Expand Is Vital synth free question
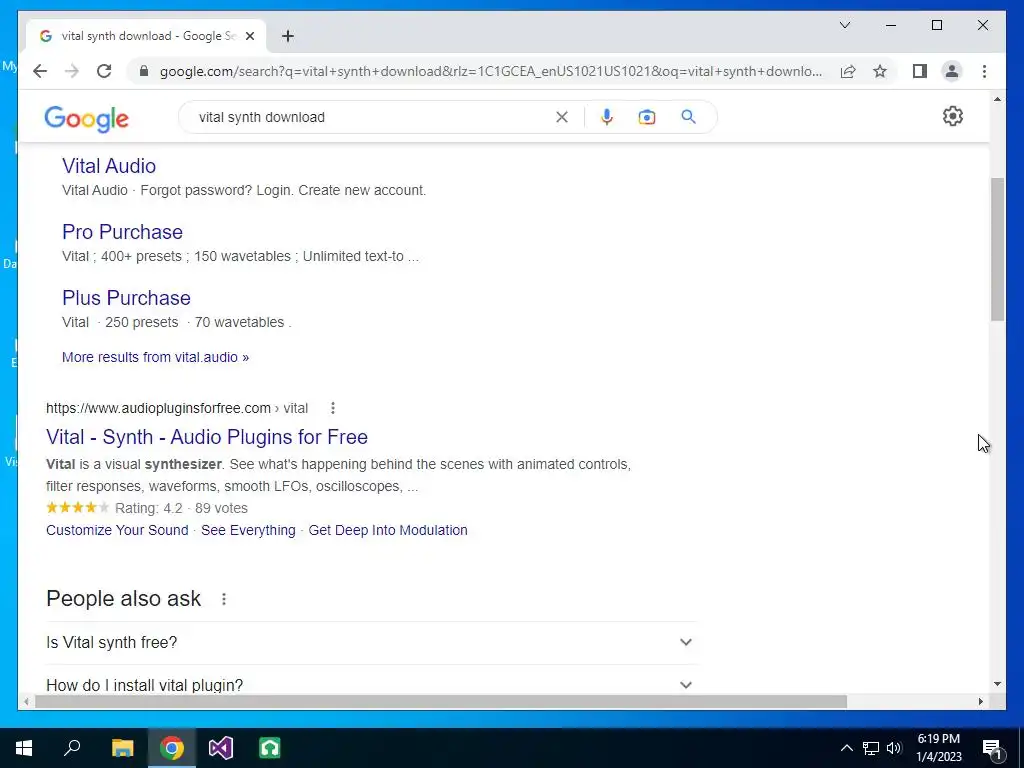This screenshot has width=1024, height=768. (371, 643)
